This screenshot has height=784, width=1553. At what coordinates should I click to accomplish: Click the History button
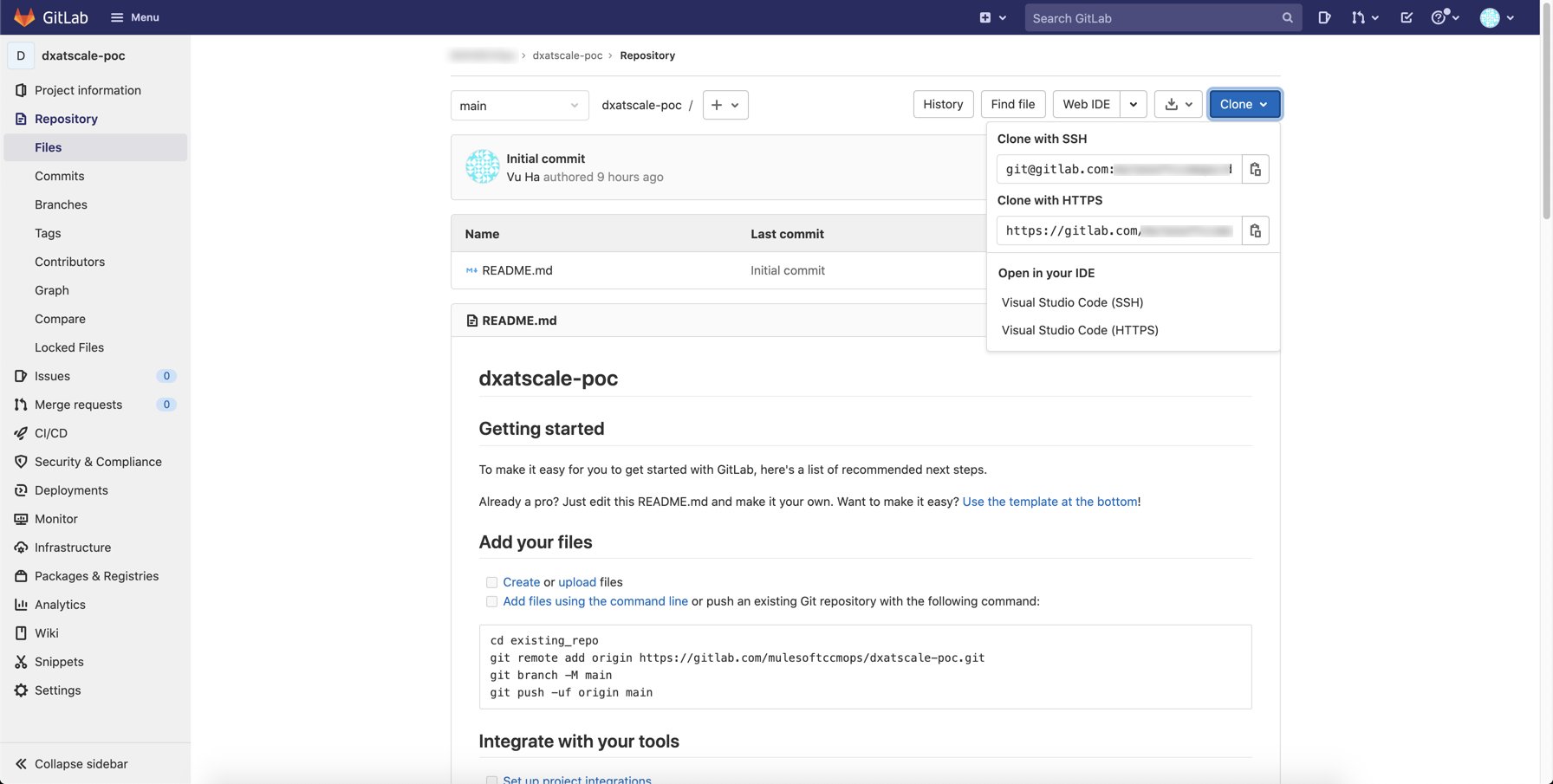[x=943, y=104]
